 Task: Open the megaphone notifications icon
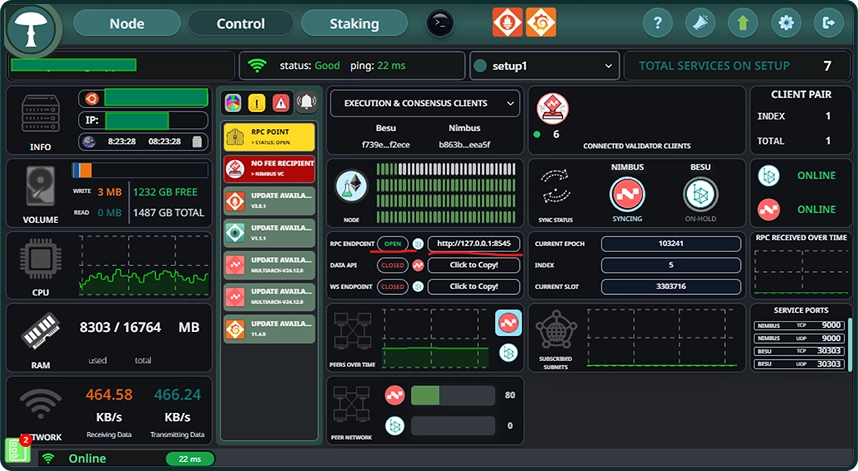click(x=700, y=23)
